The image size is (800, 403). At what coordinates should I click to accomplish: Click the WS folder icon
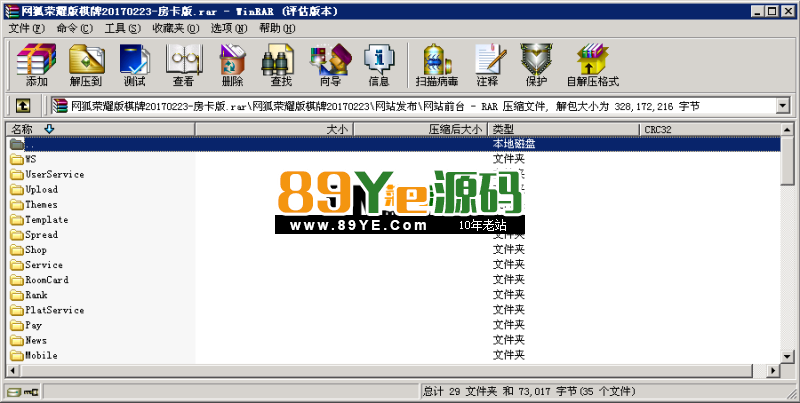[17, 159]
